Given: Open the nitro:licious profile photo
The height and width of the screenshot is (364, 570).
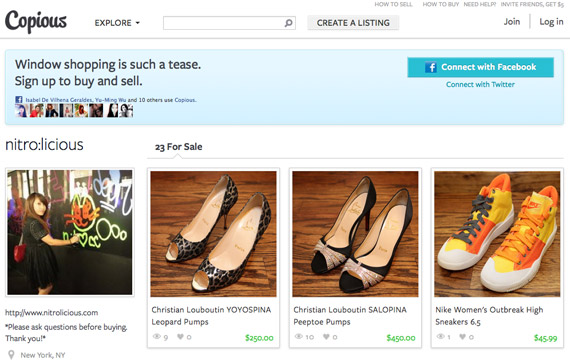Looking at the screenshot, I should pyautogui.click(x=70, y=232).
